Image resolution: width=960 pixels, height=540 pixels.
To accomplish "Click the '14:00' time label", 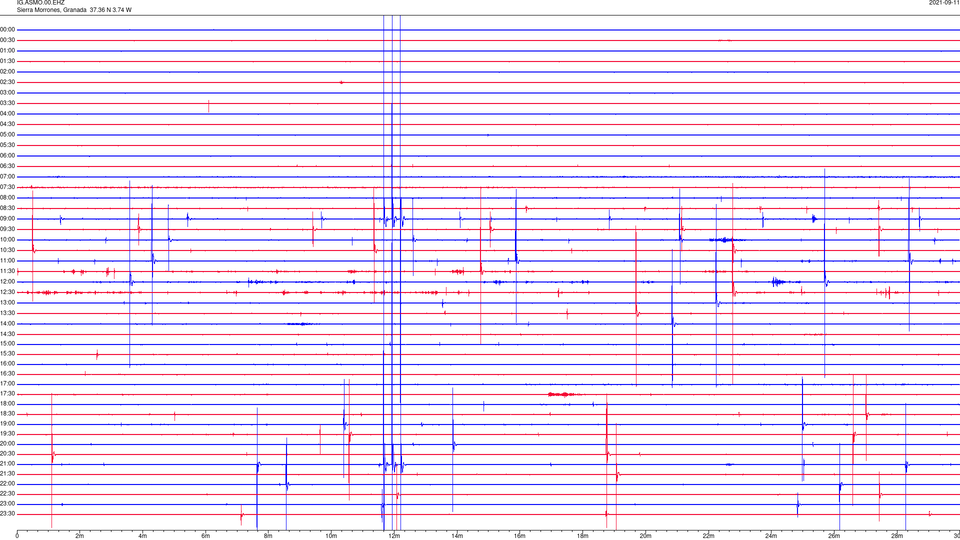I will [8, 323].
